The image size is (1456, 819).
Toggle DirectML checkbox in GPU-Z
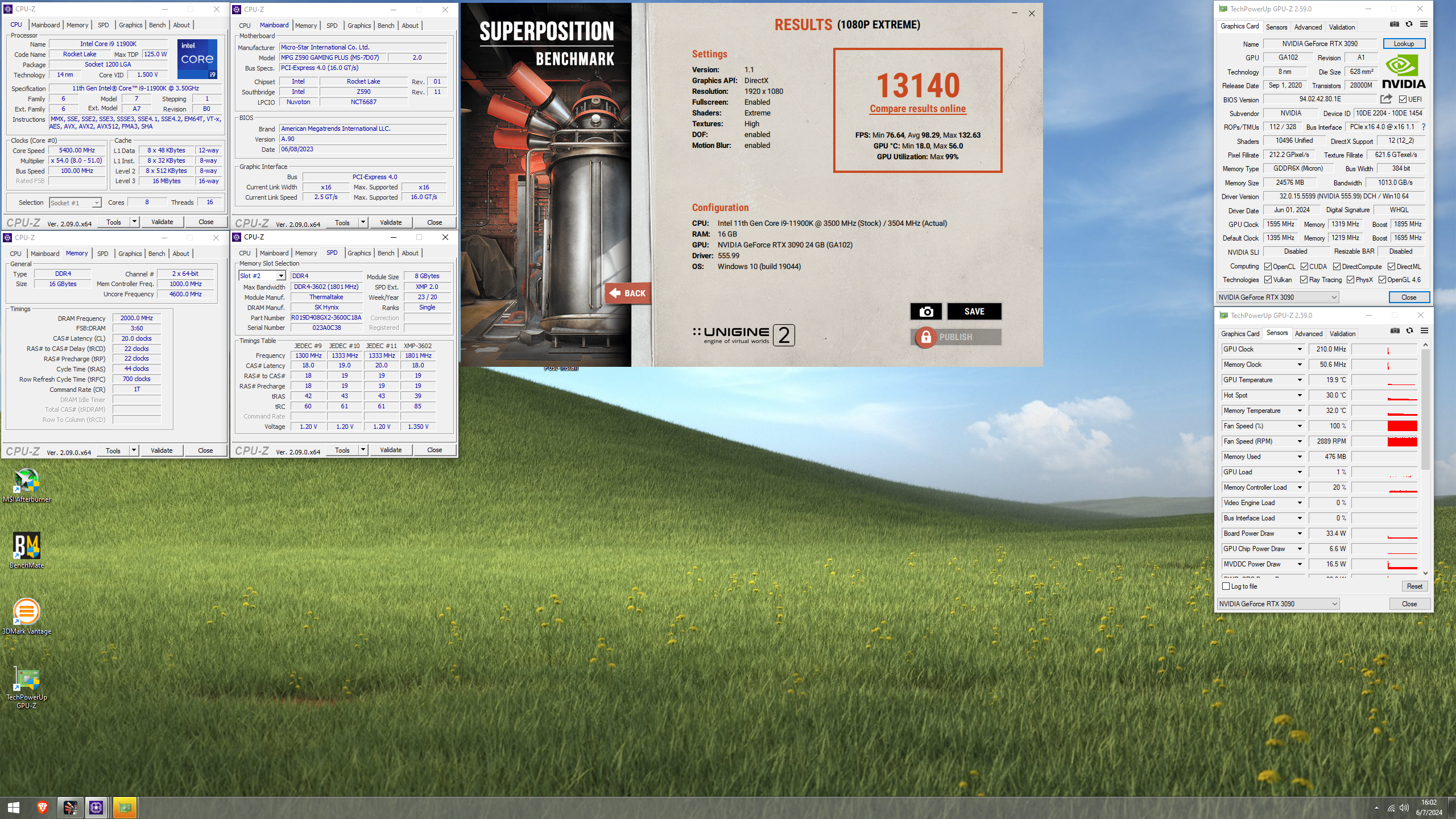1391,267
